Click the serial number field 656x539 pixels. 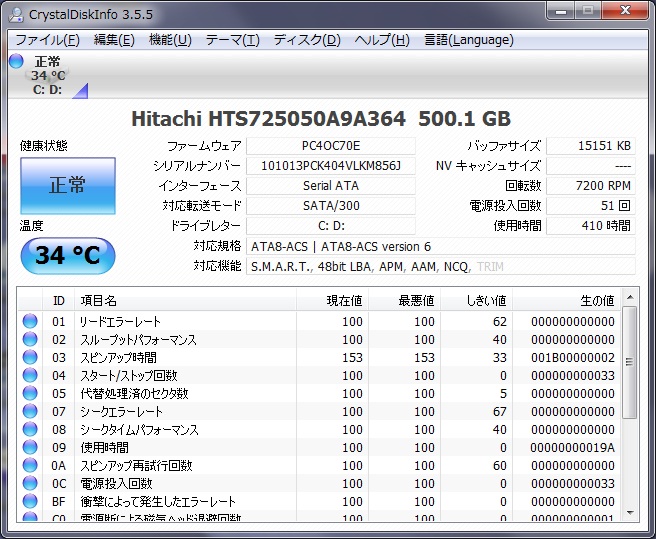(x=330, y=166)
